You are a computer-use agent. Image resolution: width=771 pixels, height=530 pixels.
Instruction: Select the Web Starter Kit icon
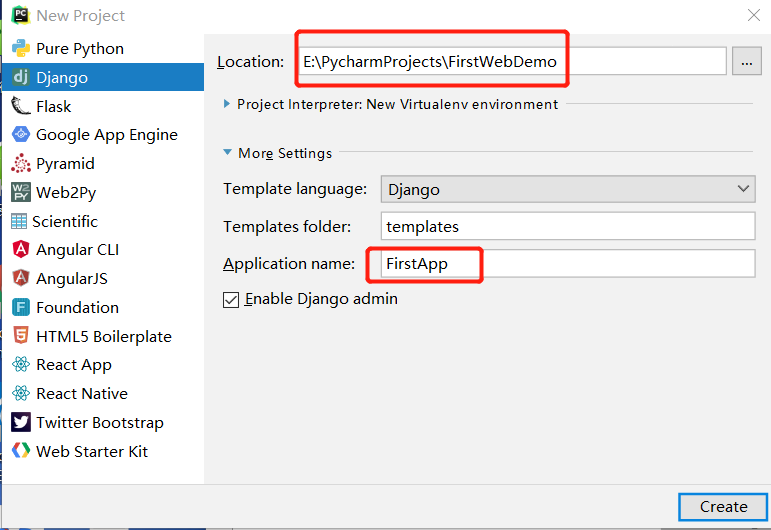[21, 451]
